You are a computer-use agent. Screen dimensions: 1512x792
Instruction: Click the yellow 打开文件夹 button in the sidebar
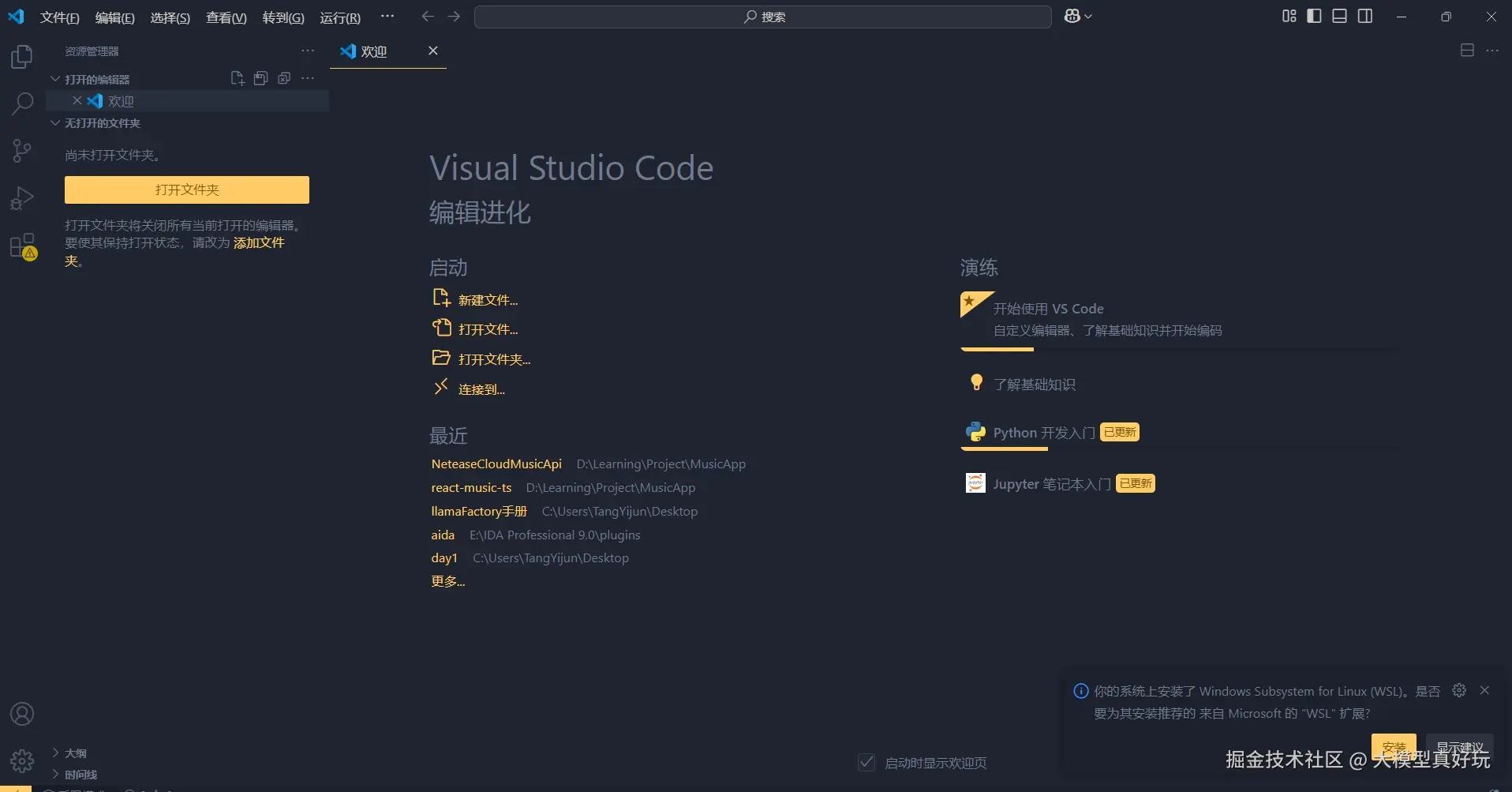coord(187,190)
